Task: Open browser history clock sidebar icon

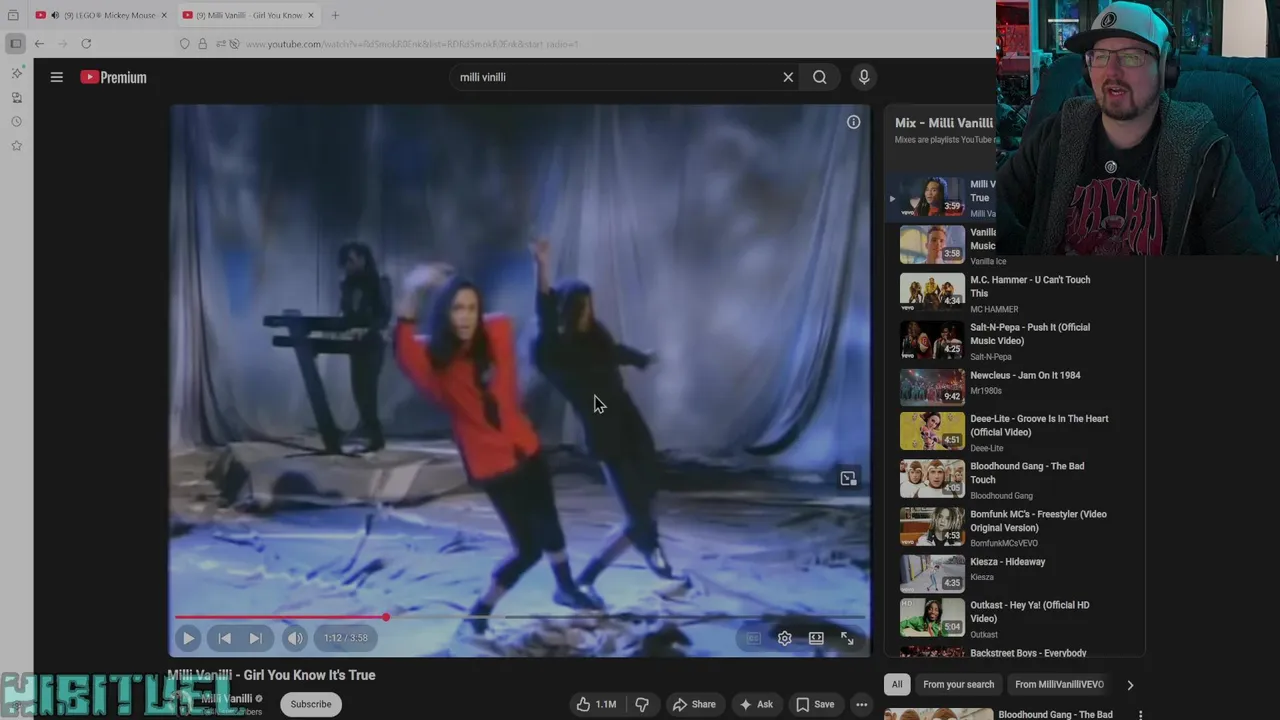Action: 16,122
